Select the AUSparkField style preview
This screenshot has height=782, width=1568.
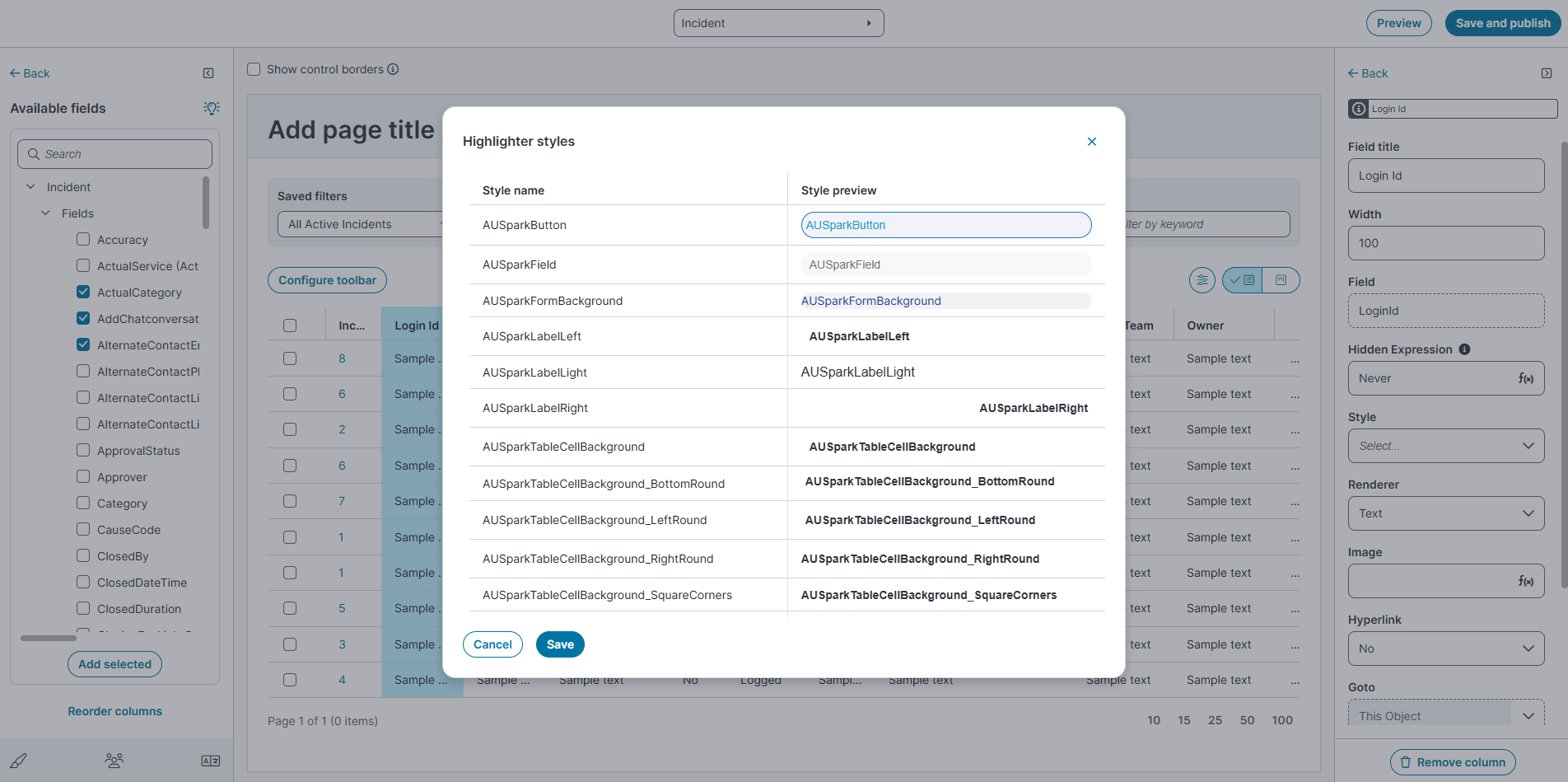946,265
